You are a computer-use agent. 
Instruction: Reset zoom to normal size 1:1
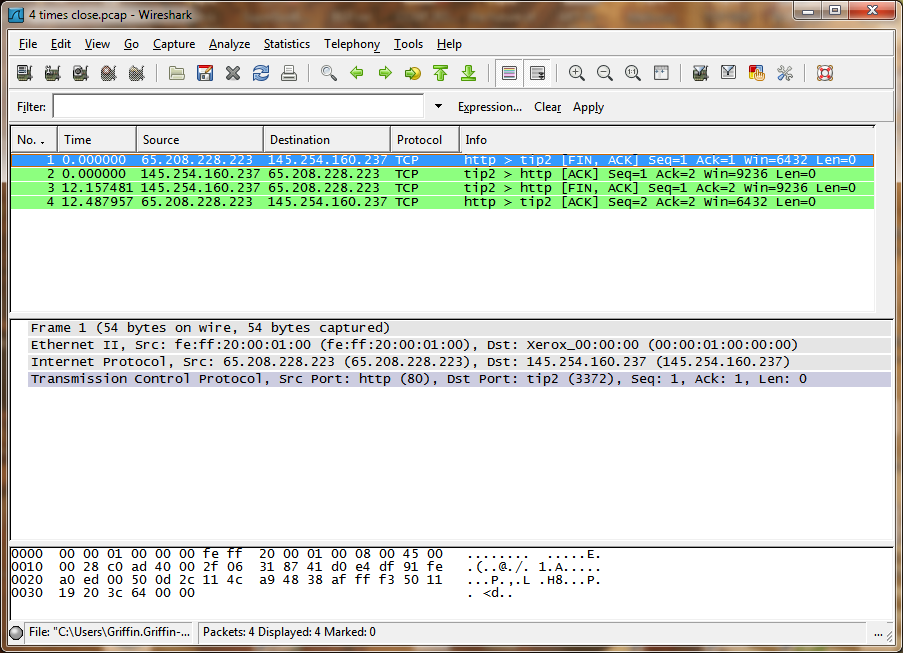(x=633, y=73)
